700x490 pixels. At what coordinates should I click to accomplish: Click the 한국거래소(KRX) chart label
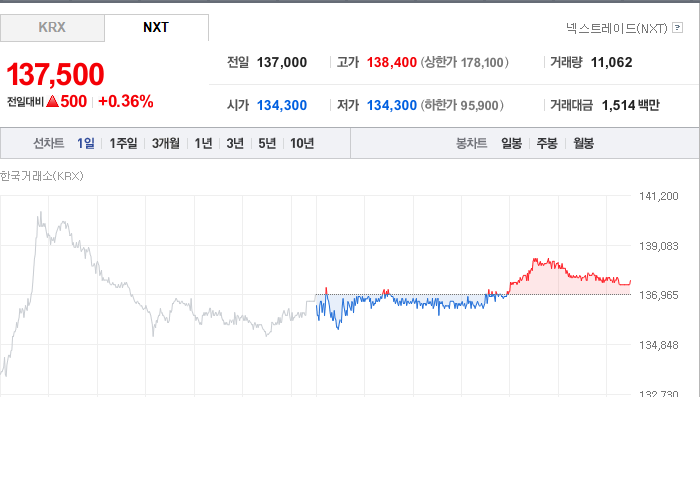42,176
